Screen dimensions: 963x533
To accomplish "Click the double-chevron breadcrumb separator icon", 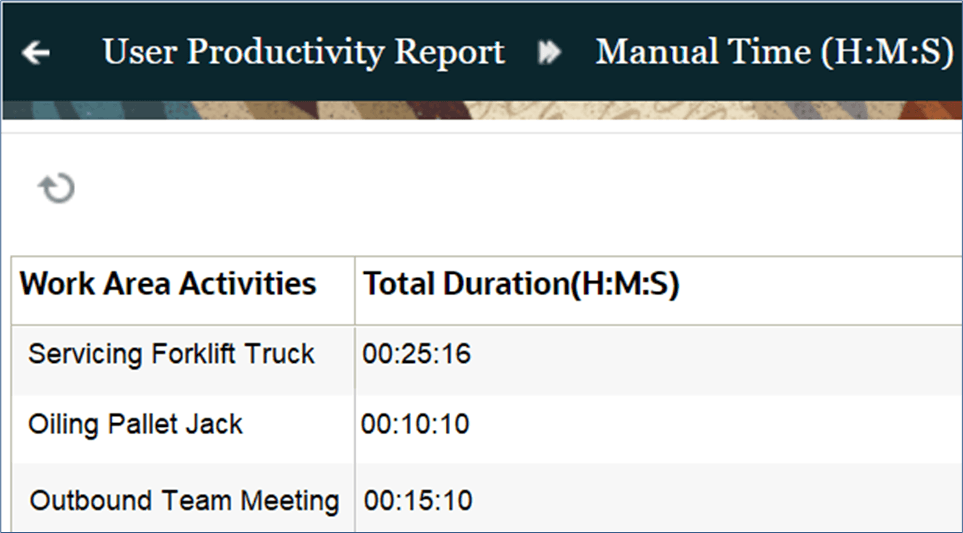I will click(x=549, y=53).
